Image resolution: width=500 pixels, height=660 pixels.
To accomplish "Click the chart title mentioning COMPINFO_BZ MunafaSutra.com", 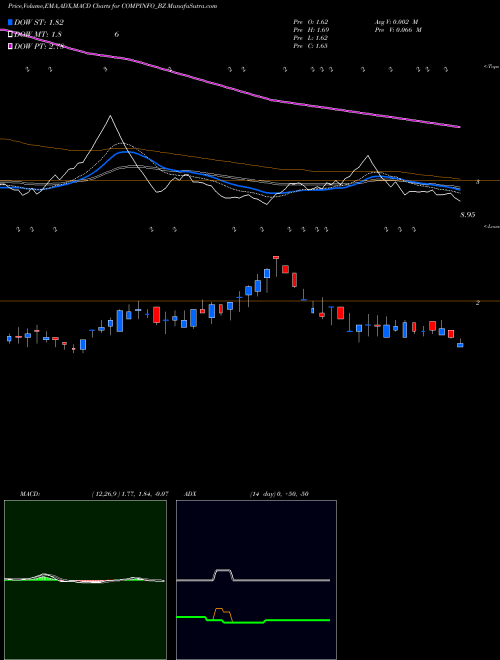I will tap(112, 6).
